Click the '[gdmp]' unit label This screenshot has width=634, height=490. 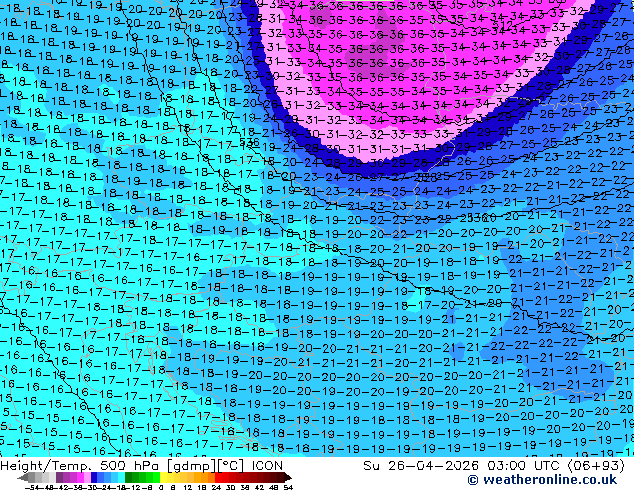coord(192,466)
